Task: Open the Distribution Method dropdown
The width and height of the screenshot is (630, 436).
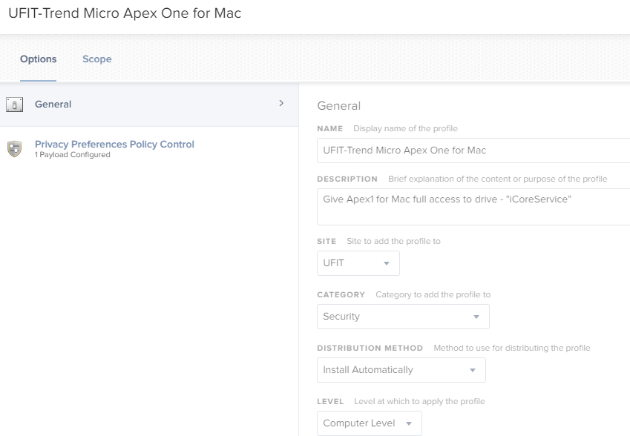Action: pyautogui.click(x=401, y=370)
